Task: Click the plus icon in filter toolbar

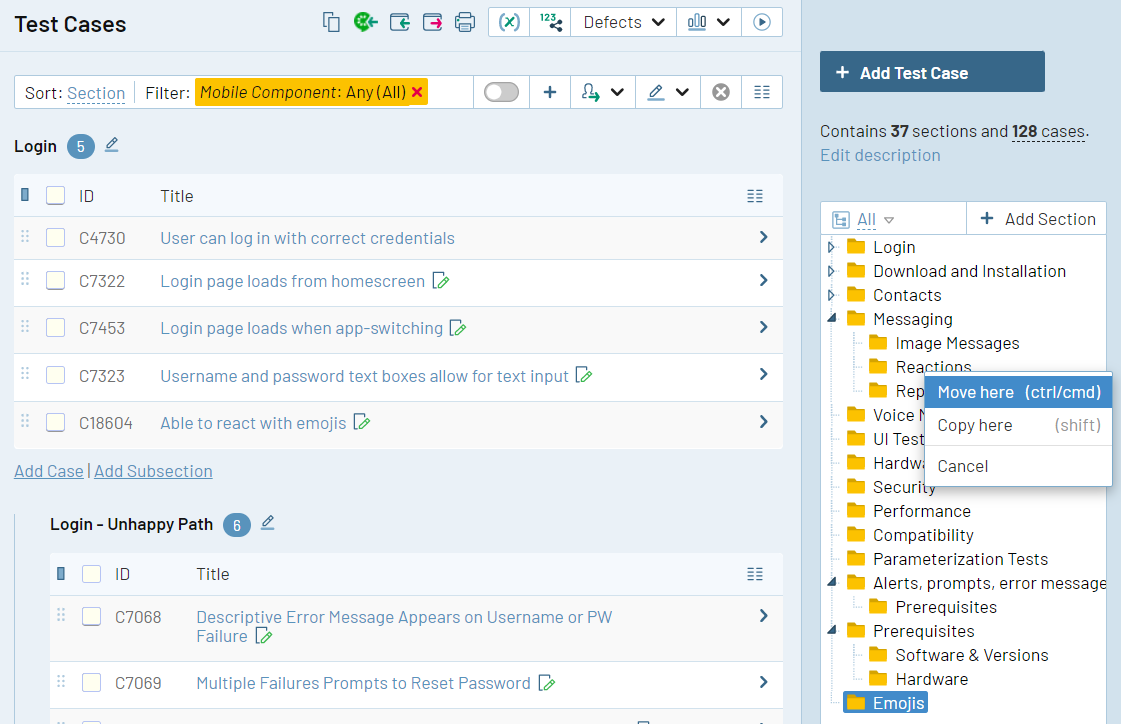Action: point(550,92)
